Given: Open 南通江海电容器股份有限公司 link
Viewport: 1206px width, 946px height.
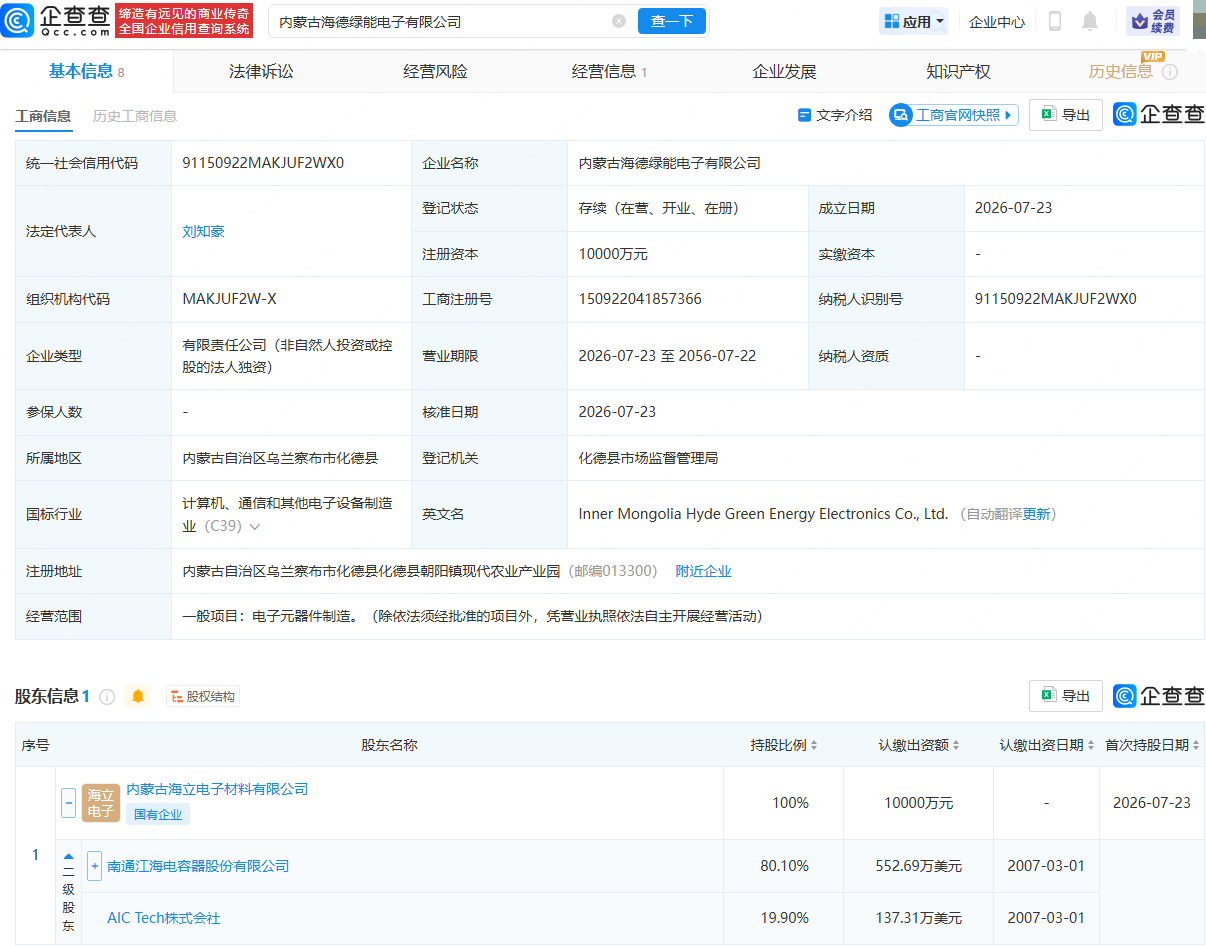Looking at the screenshot, I should click(x=198, y=866).
